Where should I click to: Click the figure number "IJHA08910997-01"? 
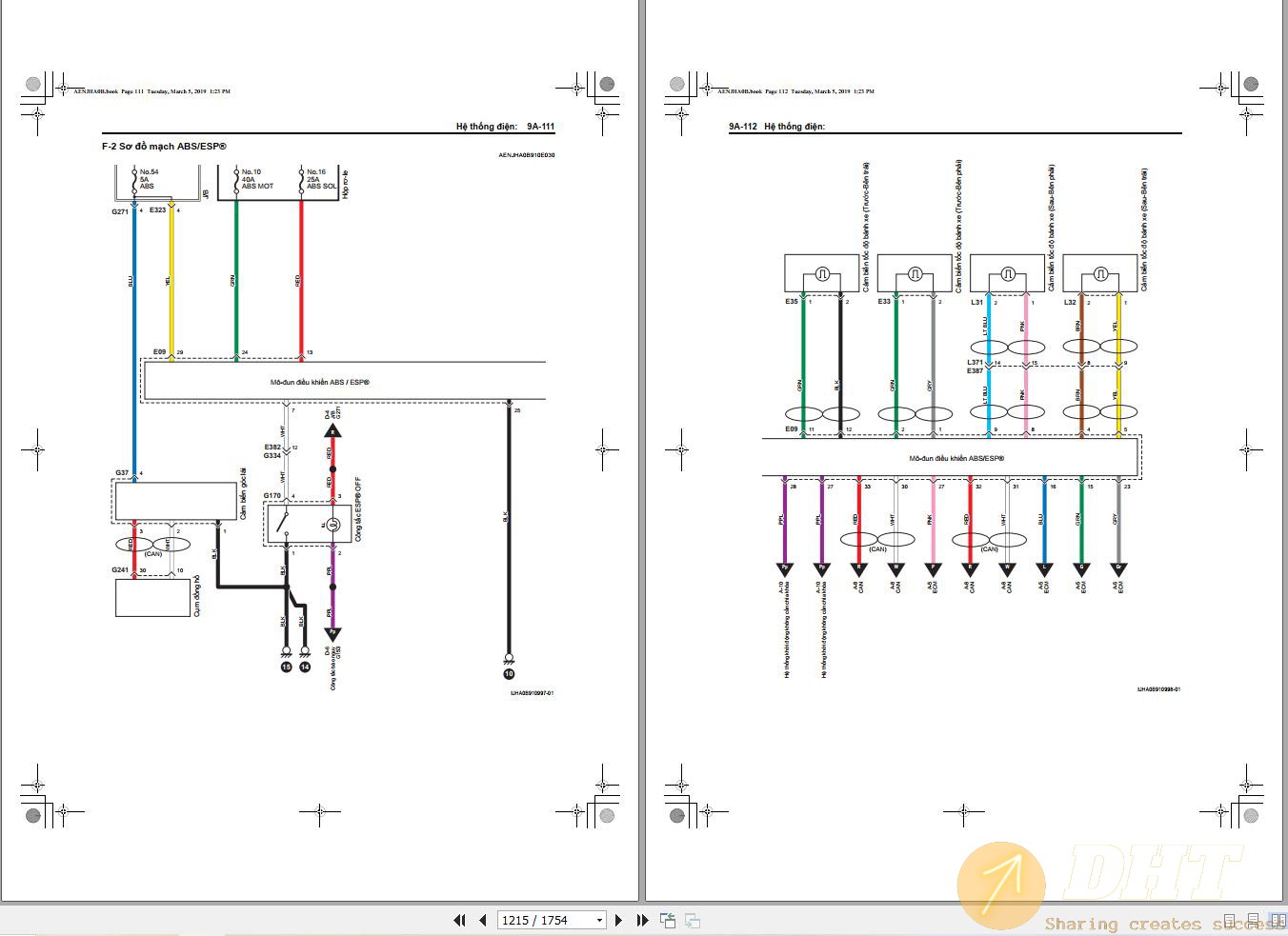532,693
